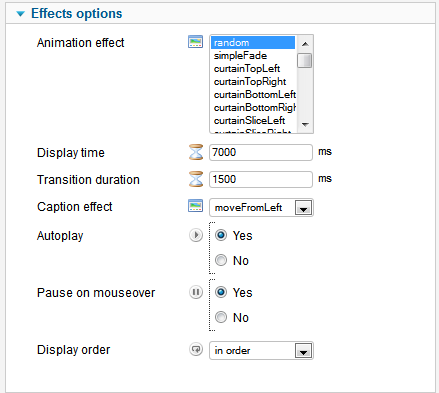Select curtainSliceLeft animation effect
439x393 pixels.
[253, 121]
